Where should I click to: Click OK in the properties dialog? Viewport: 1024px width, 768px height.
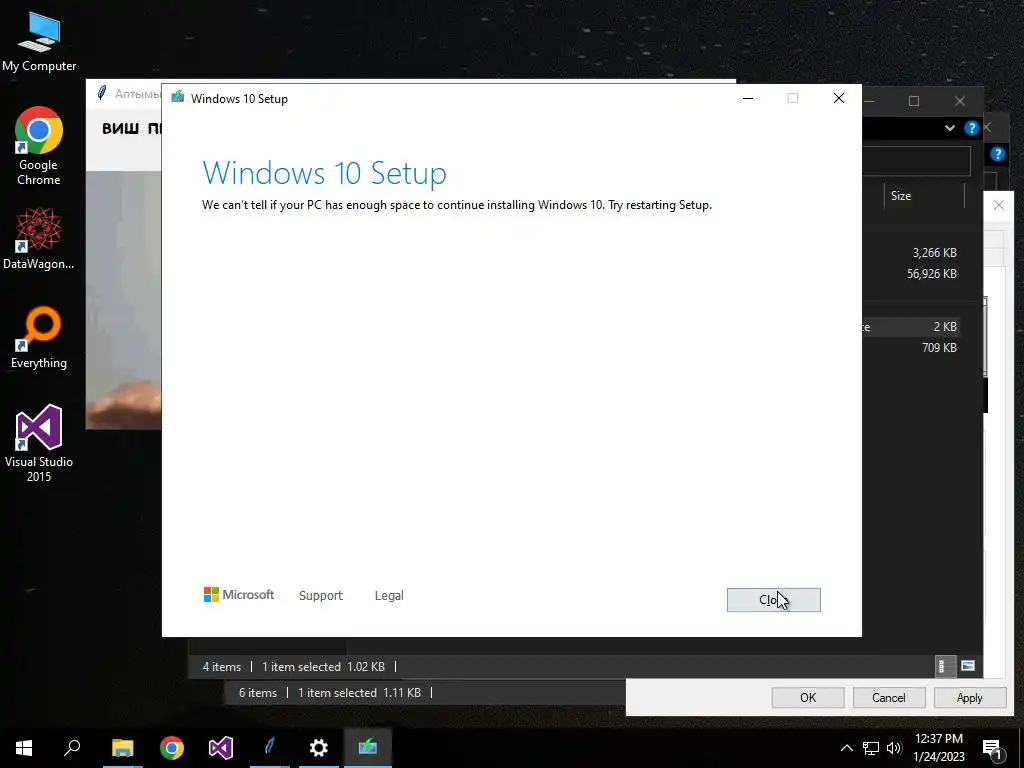[x=808, y=697]
